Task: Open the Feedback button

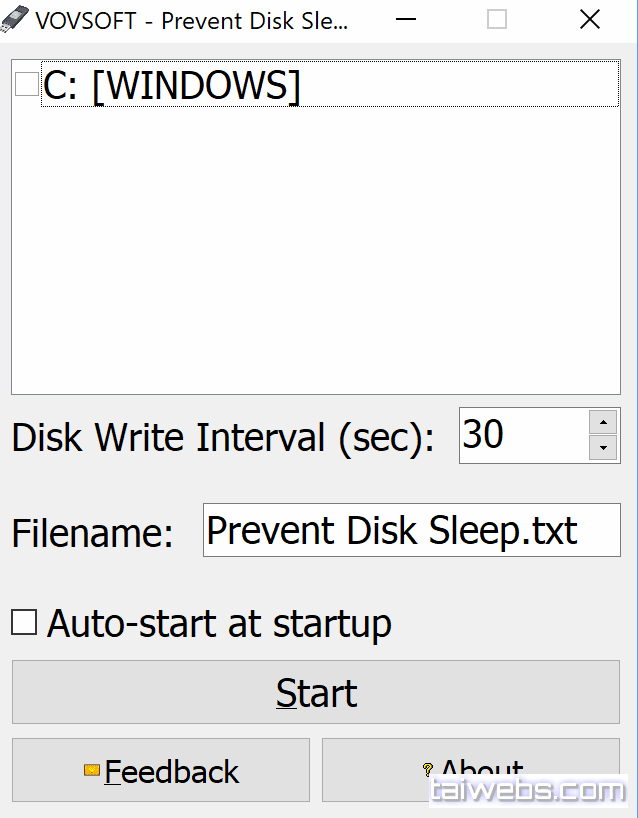Action: pyautogui.click(x=161, y=770)
